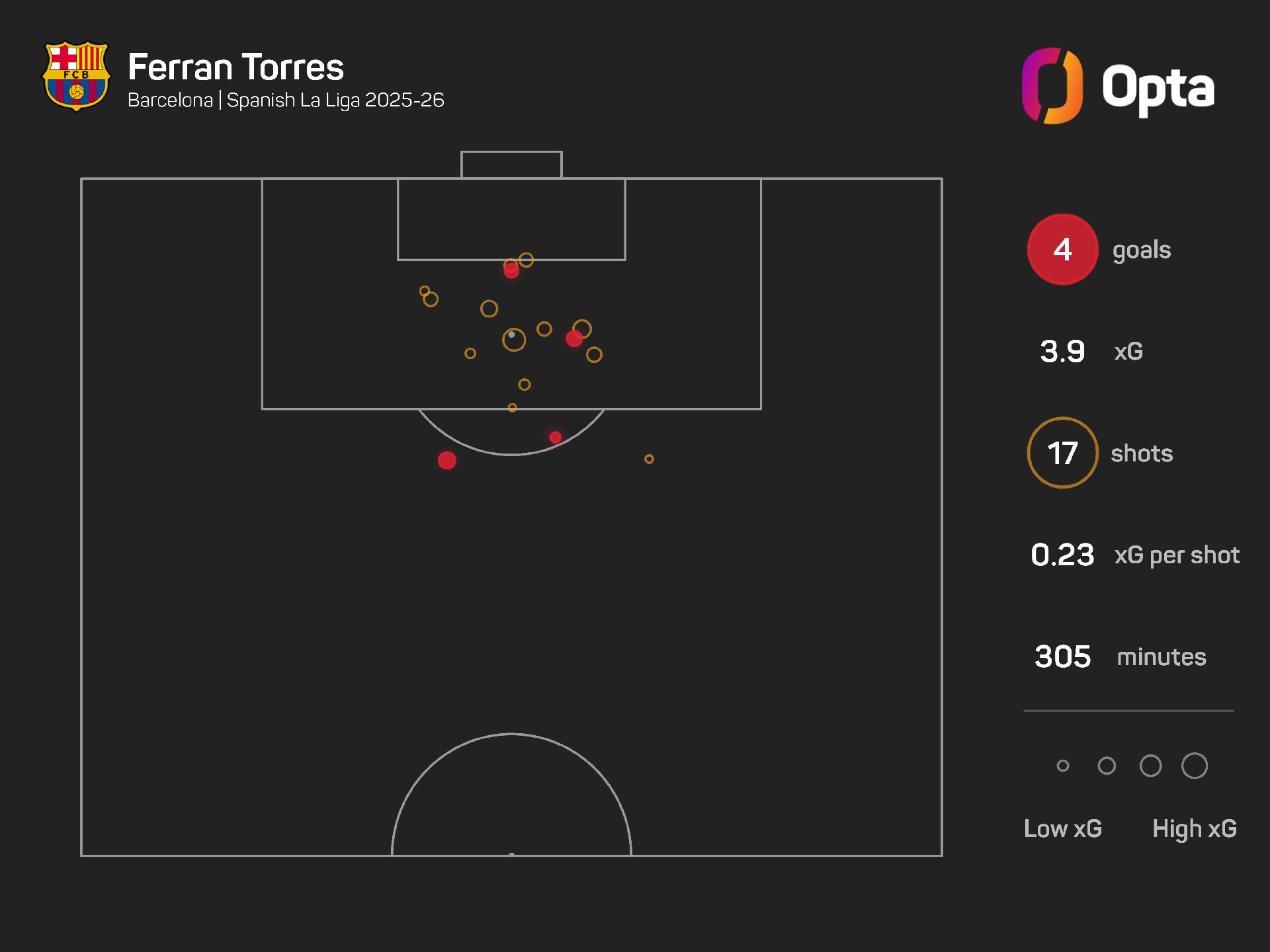Click the smallest Low xG legend circle
1270x952 pixels.
point(1063,766)
